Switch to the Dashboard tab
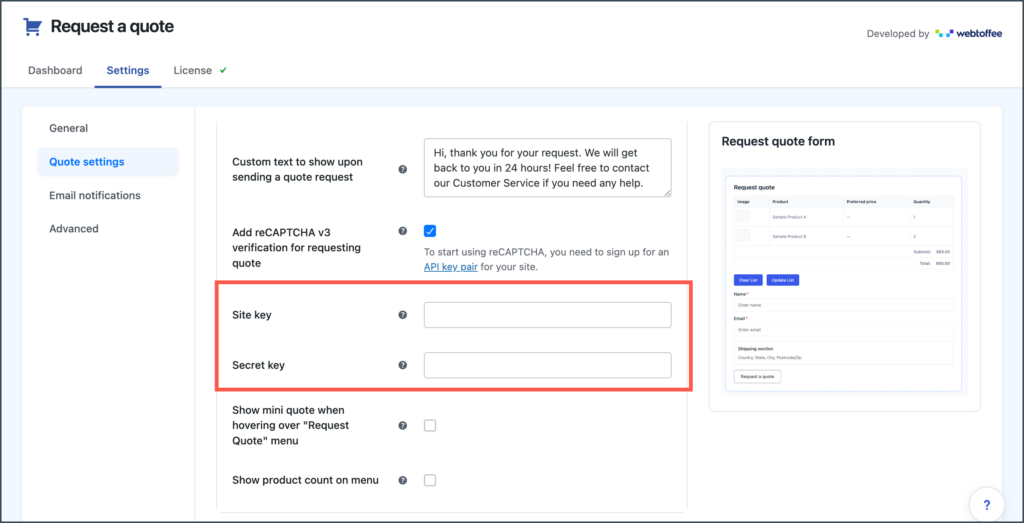The width and height of the screenshot is (1024, 523). 55,71
